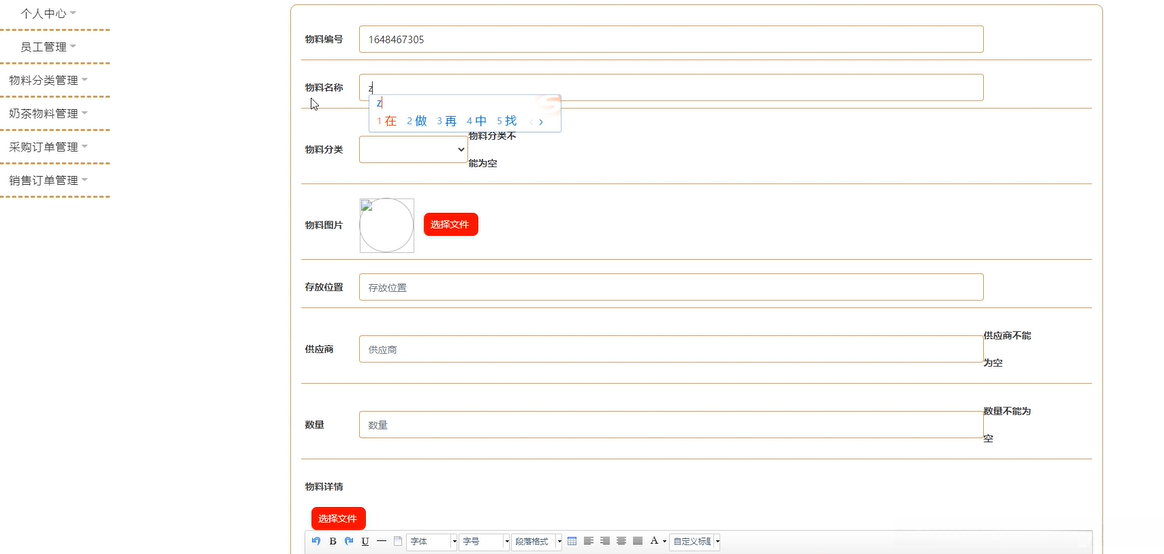1164x554 pixels.
Task: Open the 字号 font size dropdown
Action: (485, 542)
